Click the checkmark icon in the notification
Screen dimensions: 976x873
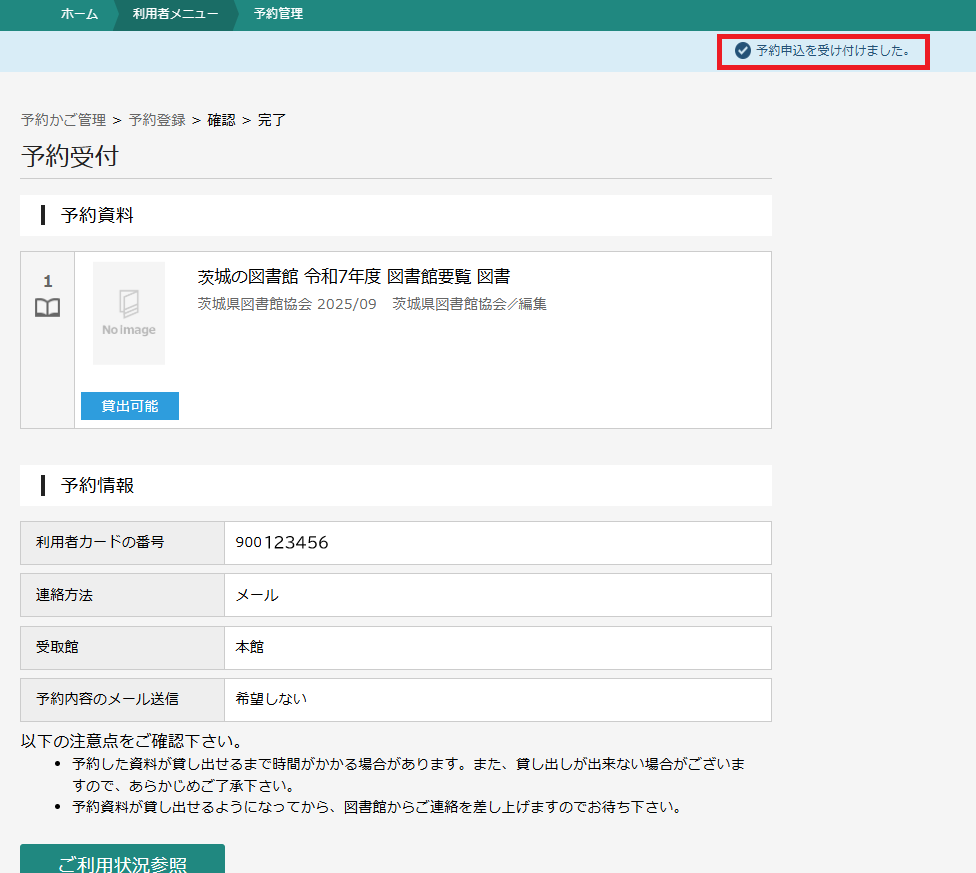tap(742, 51)
